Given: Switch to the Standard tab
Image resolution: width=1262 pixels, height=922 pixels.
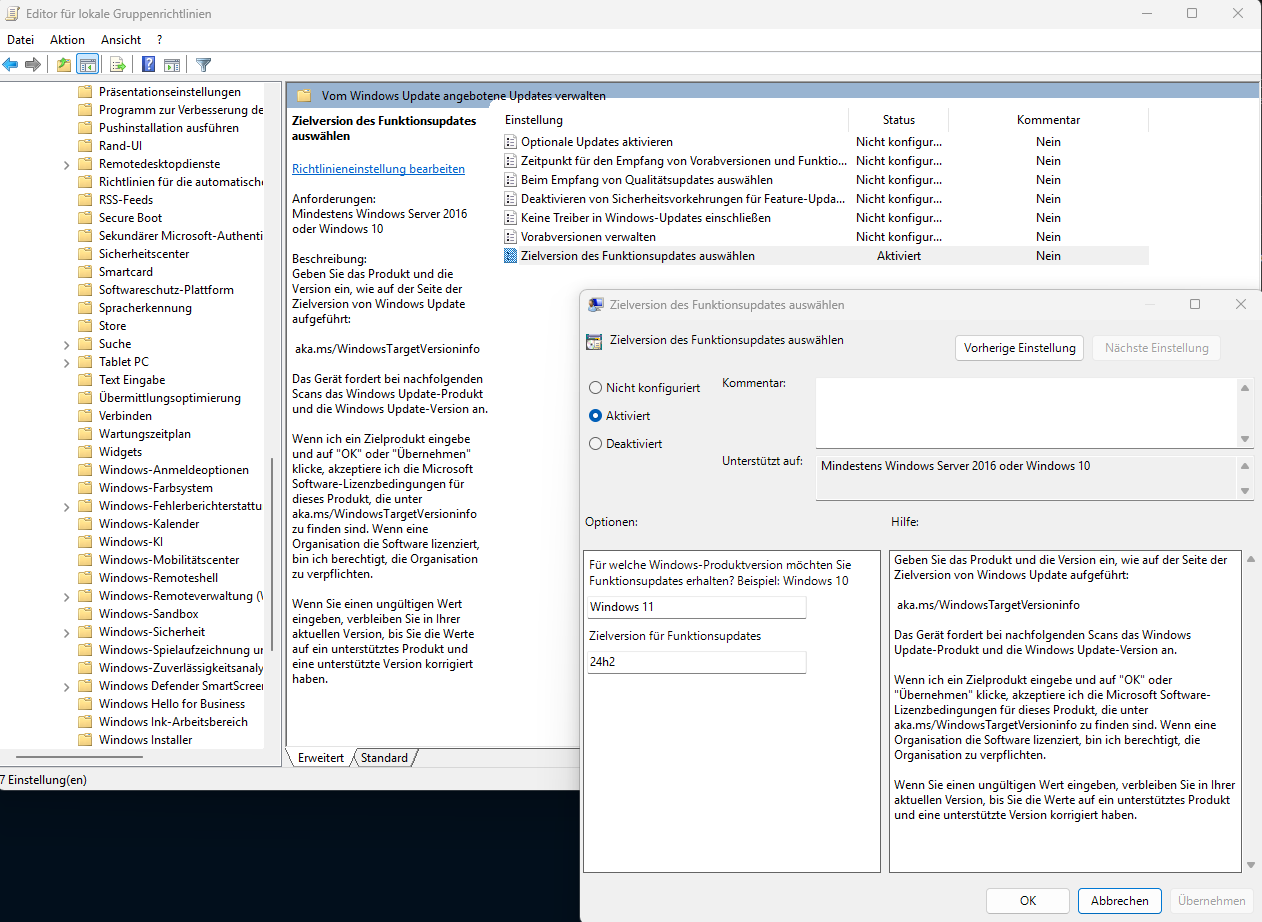Looking at the screenshot, I should [x=384, y=758].
